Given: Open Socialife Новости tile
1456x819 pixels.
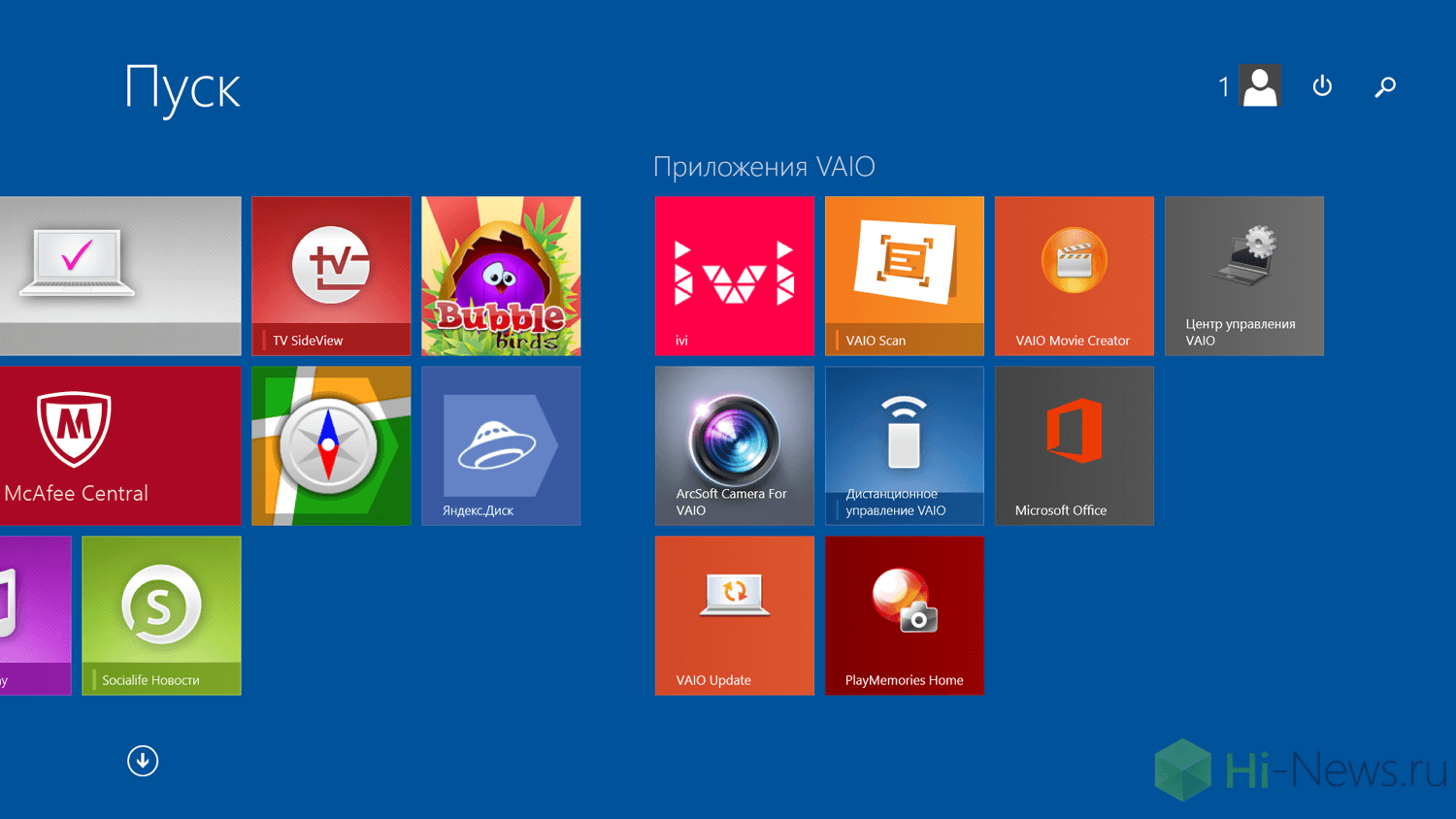Looking at the screenshot, I should click(161, 615).
